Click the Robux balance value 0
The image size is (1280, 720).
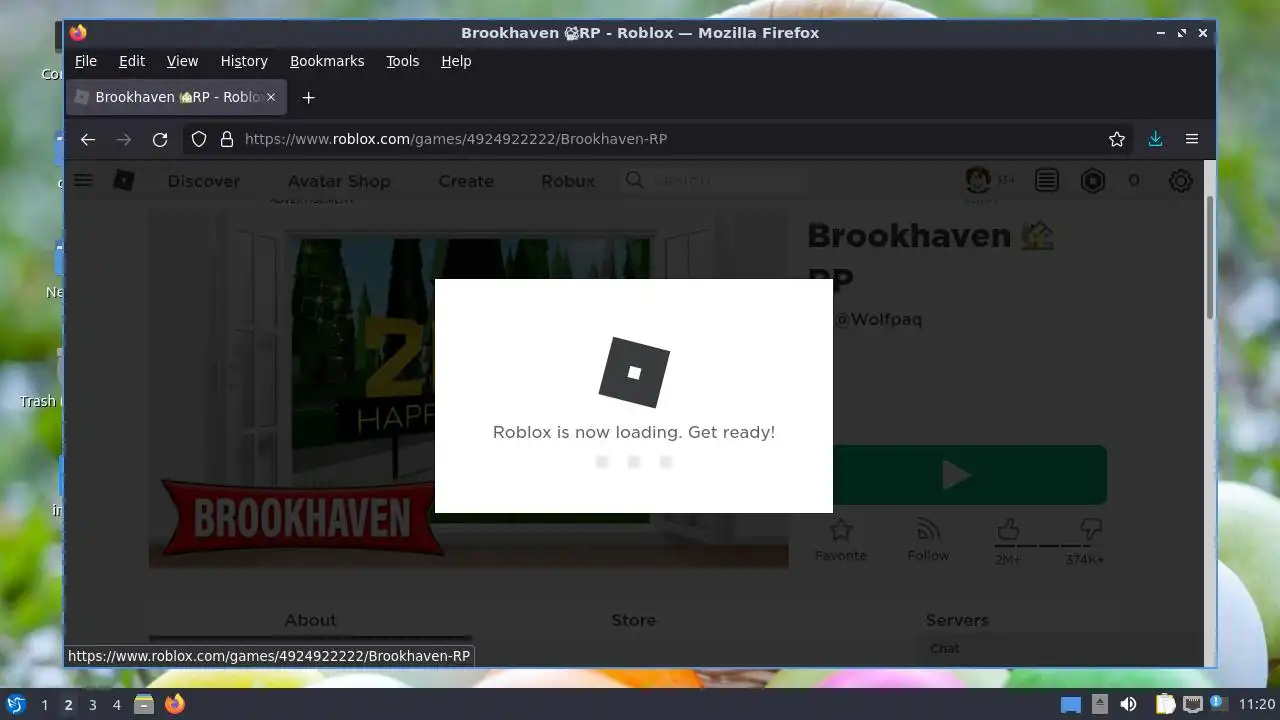pyautogui.click(x=1133, y=181)
